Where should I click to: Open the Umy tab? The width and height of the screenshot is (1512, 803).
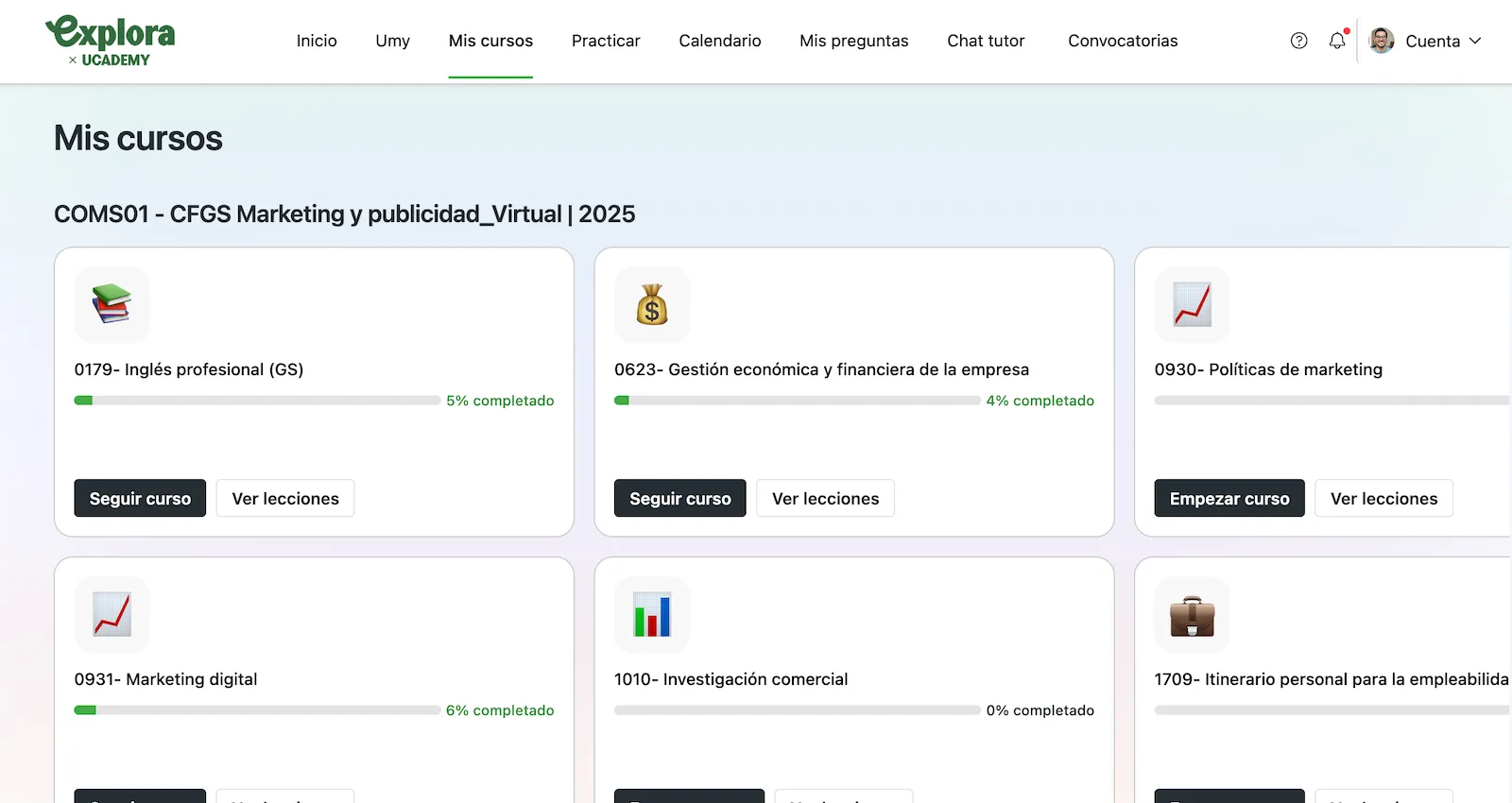point(393,41)
